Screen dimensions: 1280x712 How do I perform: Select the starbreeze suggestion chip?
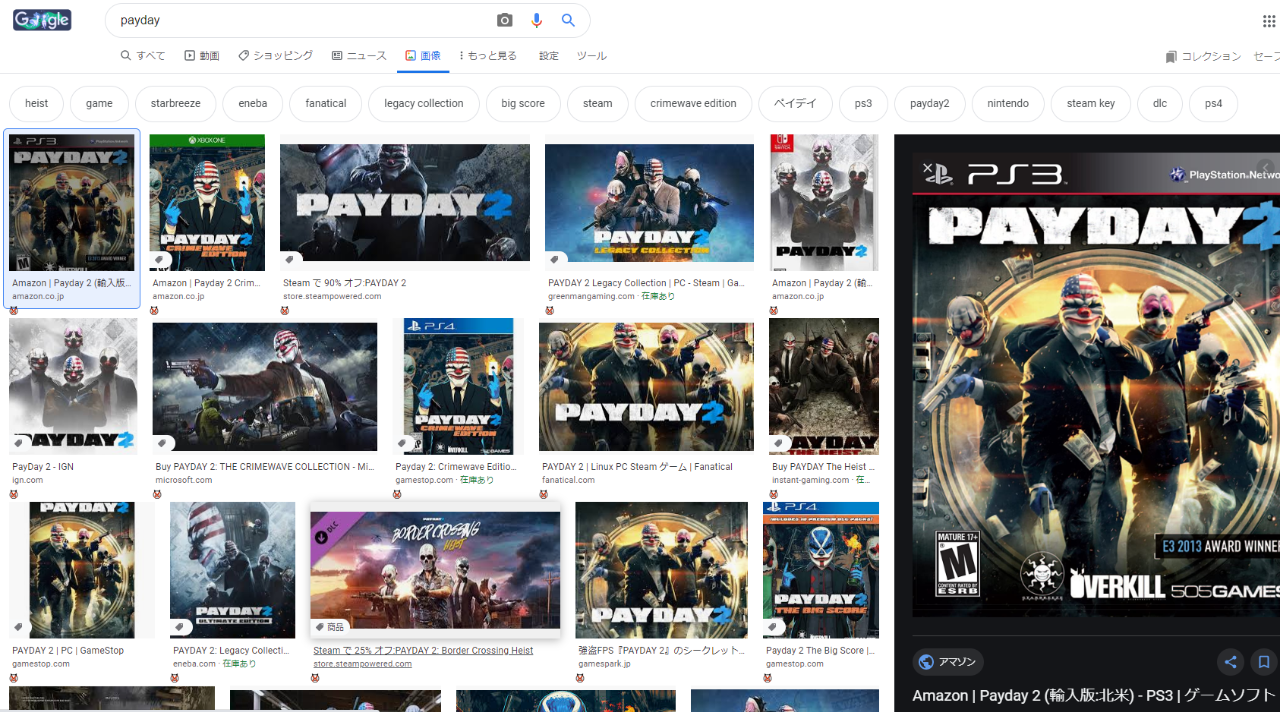[x=175, y=104]
